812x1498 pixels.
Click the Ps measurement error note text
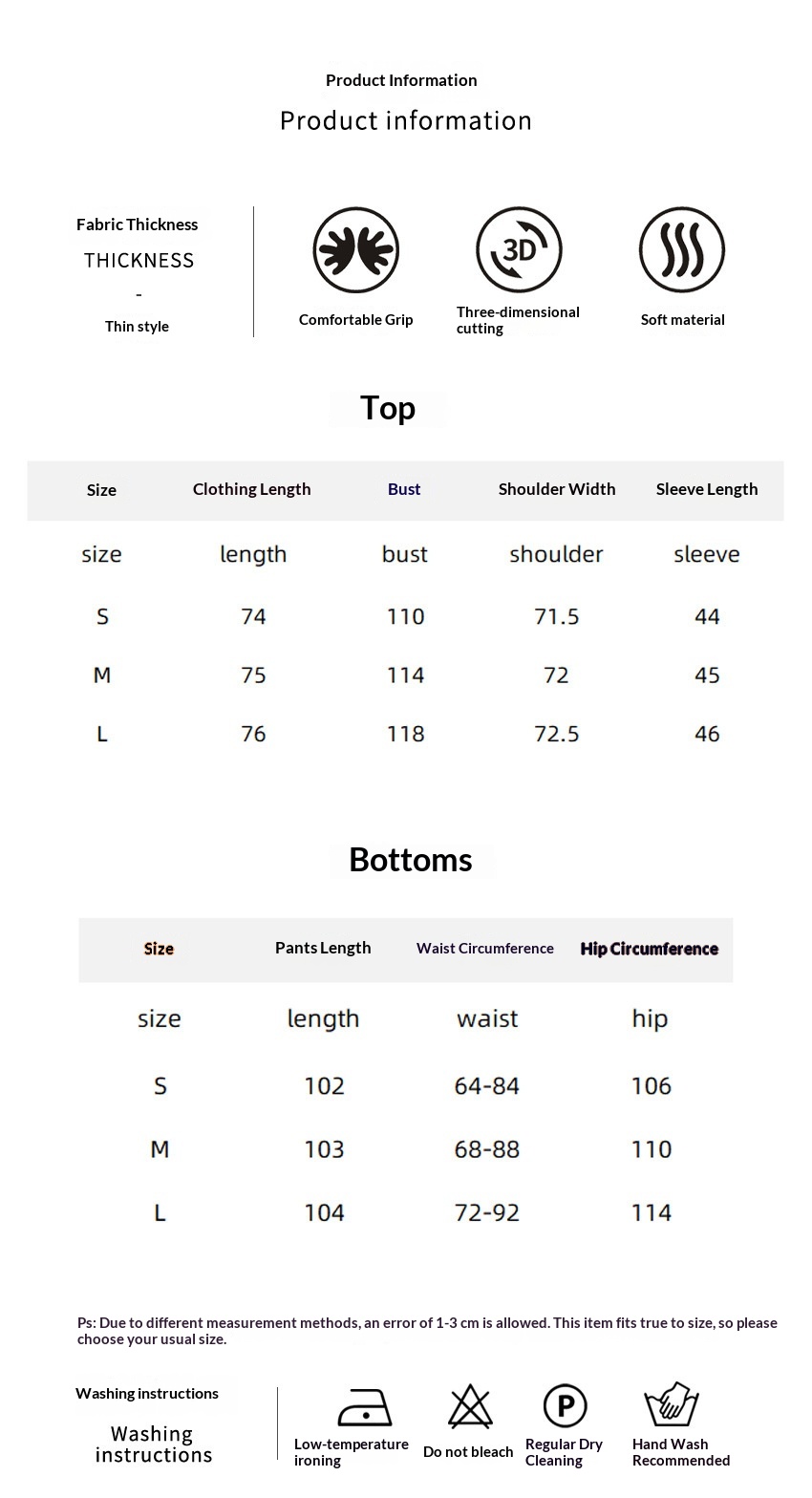tap(427, 1331)
